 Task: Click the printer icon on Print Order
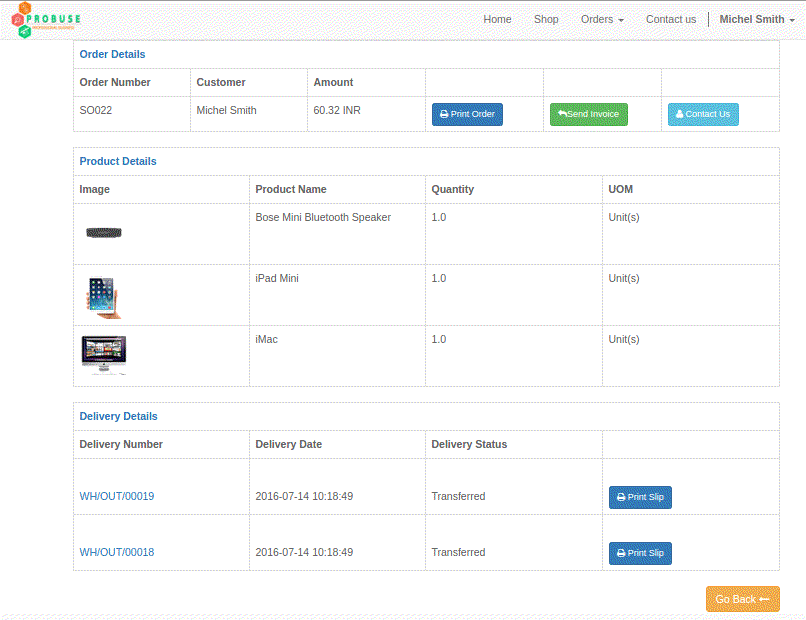tap(444, 115)
